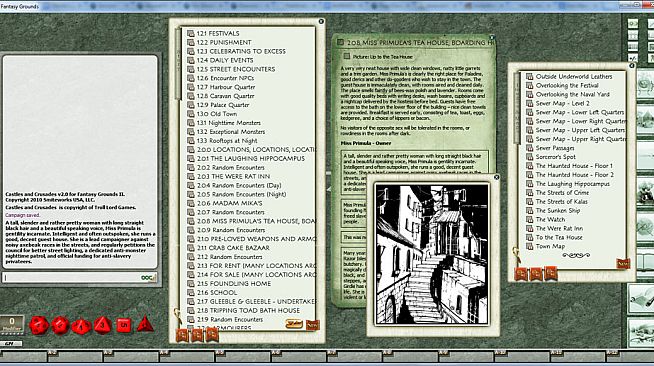Open link icon beside Sewer Passages image
The width and height of the screenshot is (654, 366).
pos(529,148)
